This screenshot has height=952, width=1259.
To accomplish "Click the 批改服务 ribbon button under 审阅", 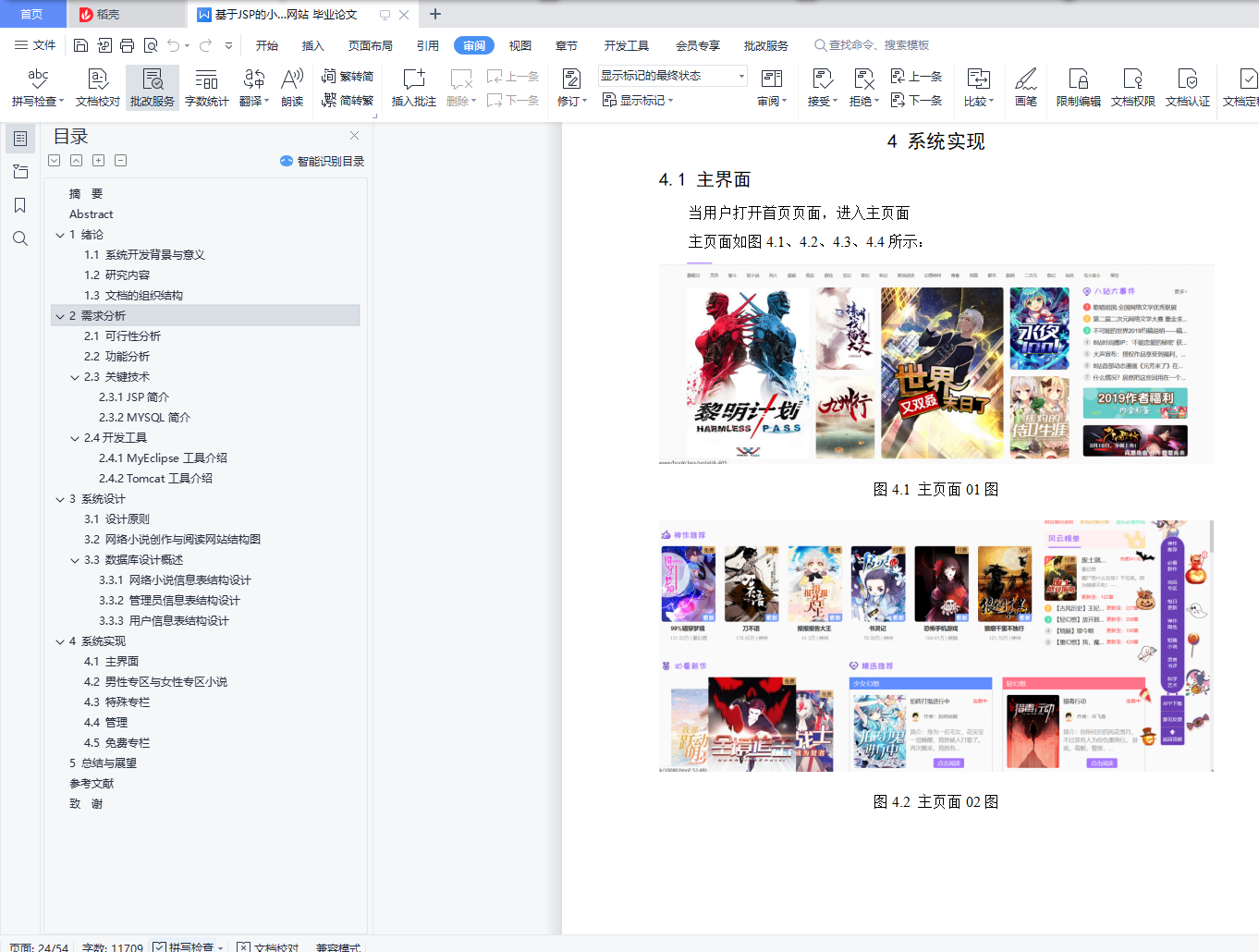I will click(x=153, y=88).
